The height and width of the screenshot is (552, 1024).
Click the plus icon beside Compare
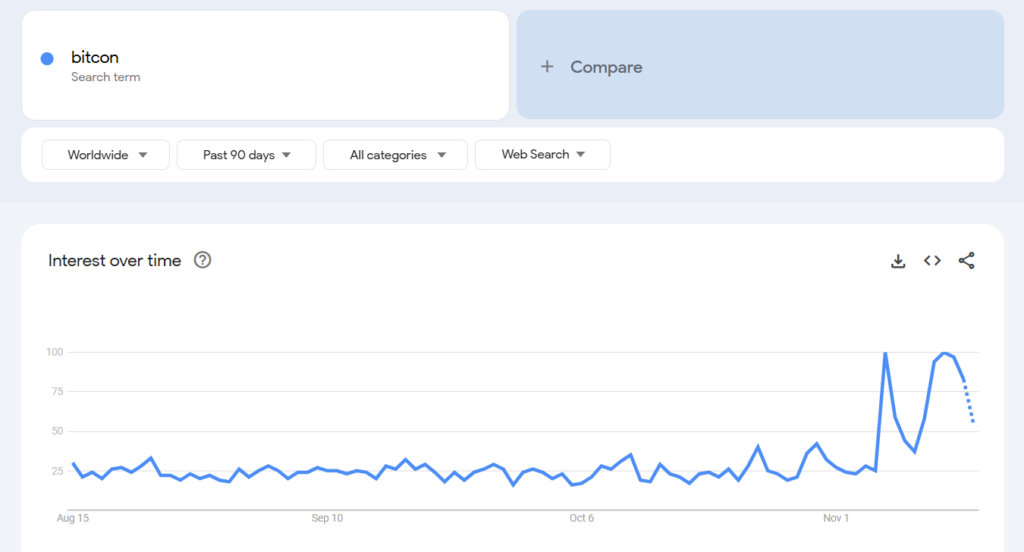(547, 67)
